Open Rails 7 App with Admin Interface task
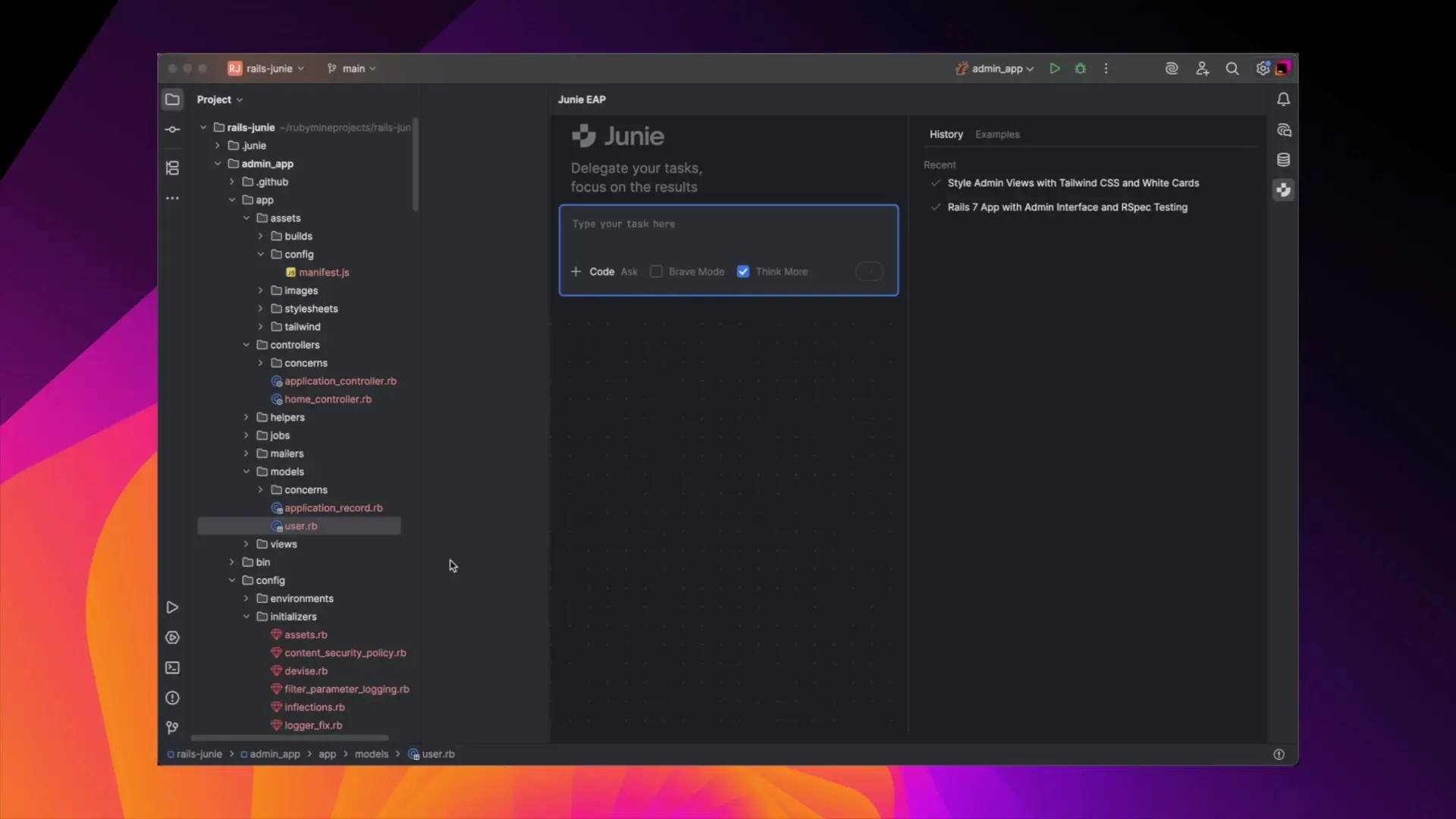Screen dimensions: 1456x819 (1067, 207)
